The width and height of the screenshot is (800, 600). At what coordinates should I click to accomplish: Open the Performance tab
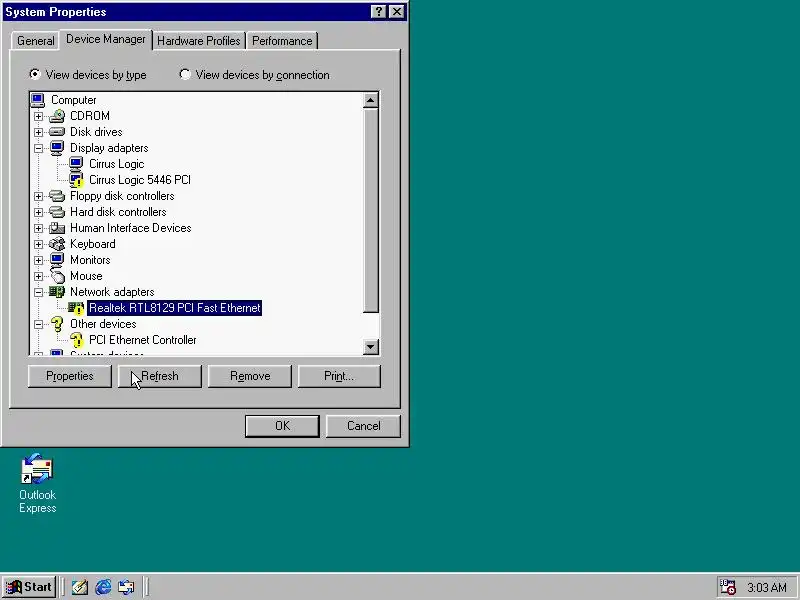(282, 41)
